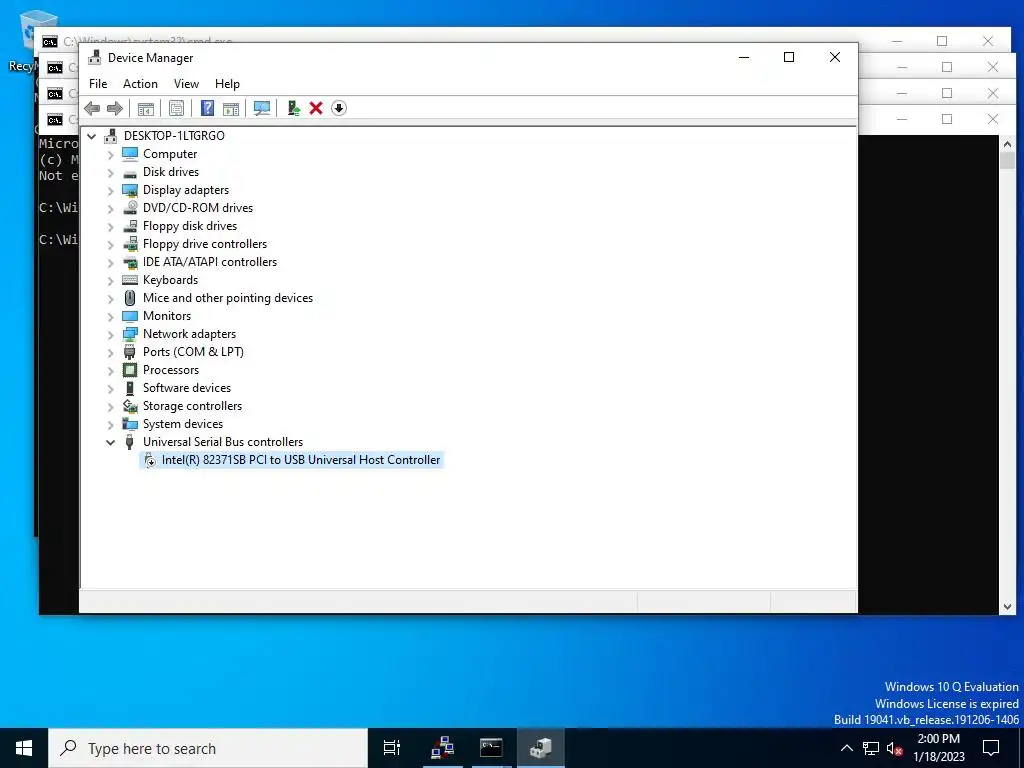Screen dimensions: 1024x768
Task: Click the Disk drives category icon
Action: click(x=130, y=172)
